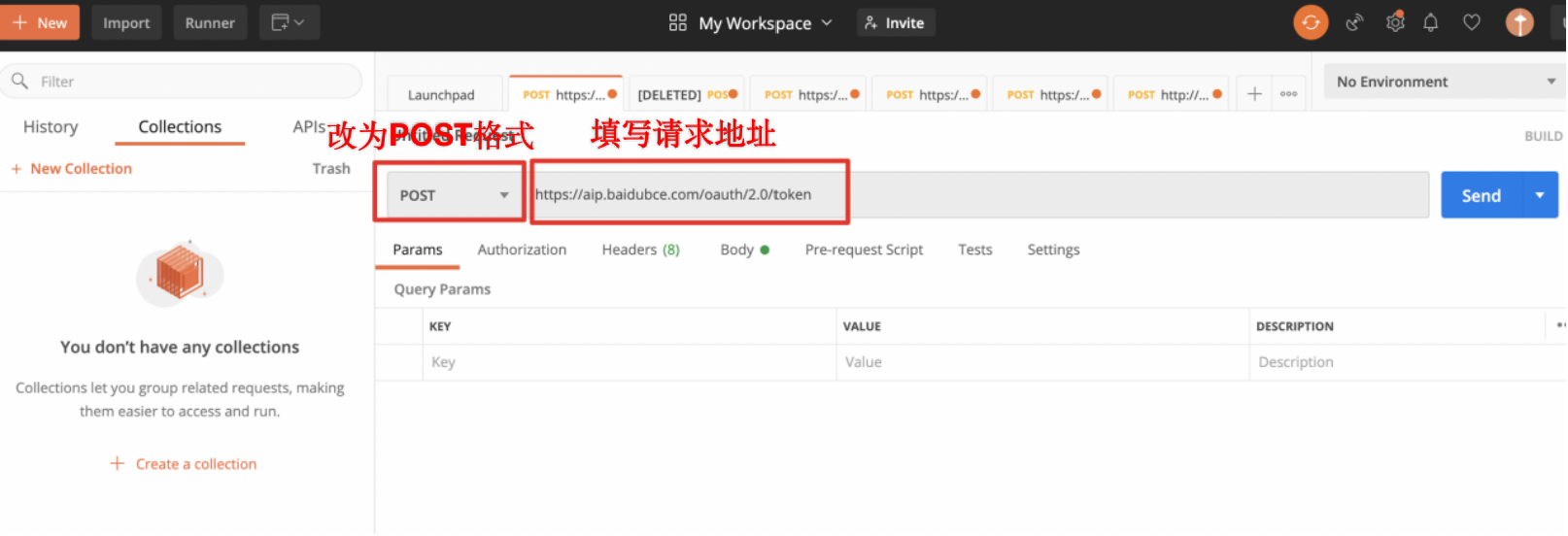Click the BUILD label
This screenshot has height=536, width=1568.
[x=1544, y=136]
